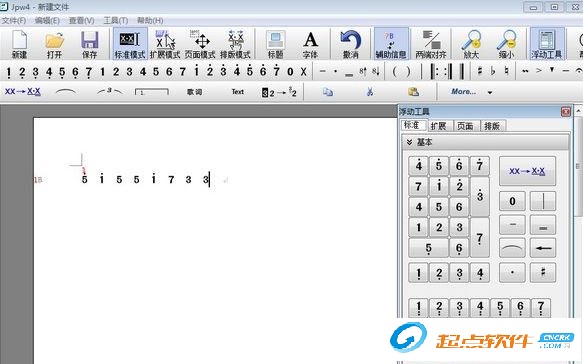Insert octave-up 8↑ mark

(x=363, y=71)
